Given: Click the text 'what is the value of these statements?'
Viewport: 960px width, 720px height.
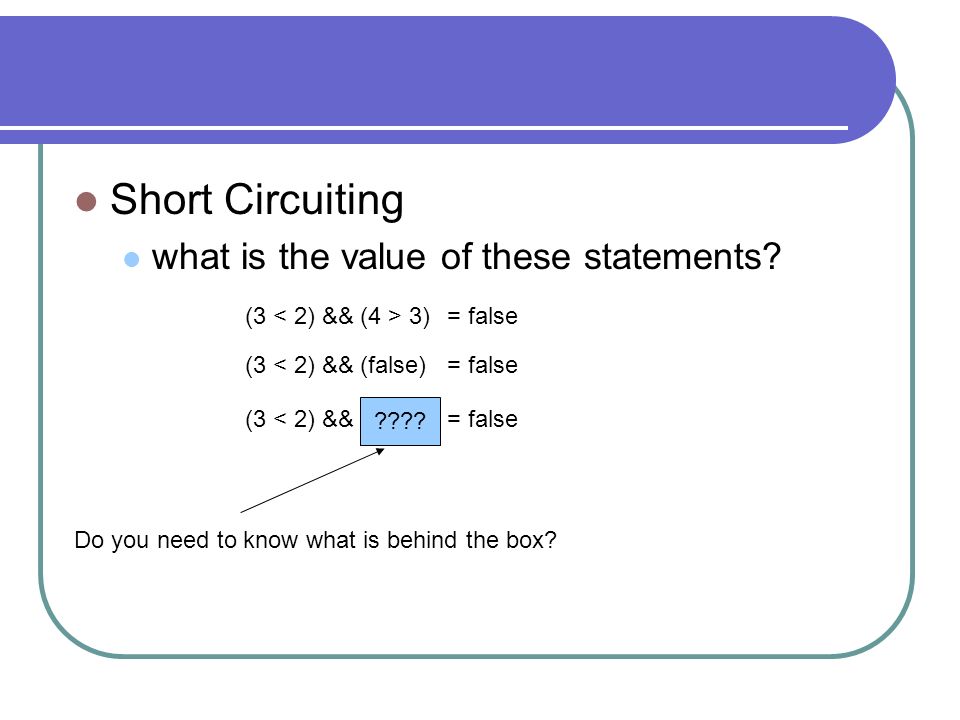Looking at the screenshot, I should 467,257.
